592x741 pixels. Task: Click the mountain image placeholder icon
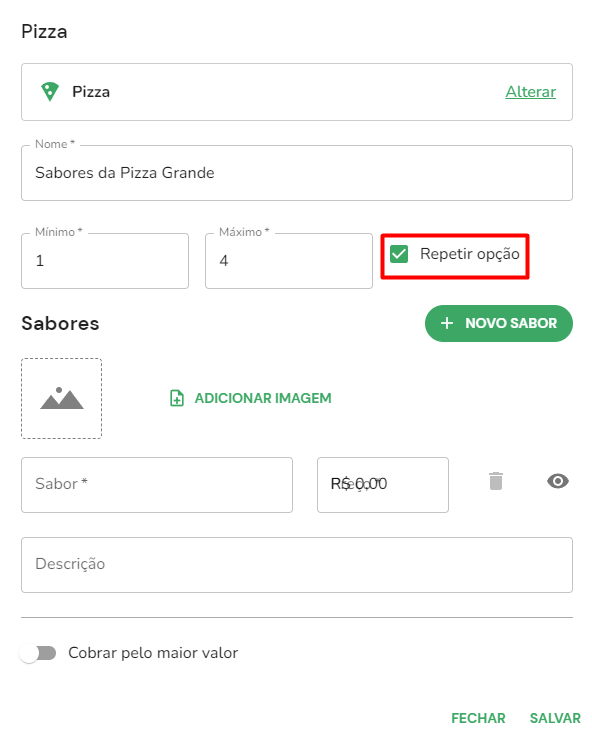click(x=61, y=398)
